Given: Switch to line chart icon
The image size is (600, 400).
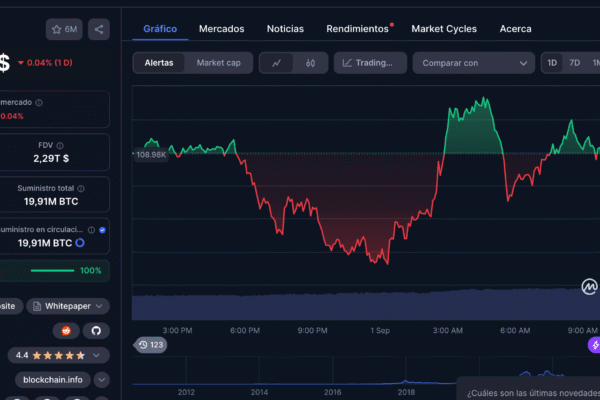Looking at the screenshot, I should (276, 63).
